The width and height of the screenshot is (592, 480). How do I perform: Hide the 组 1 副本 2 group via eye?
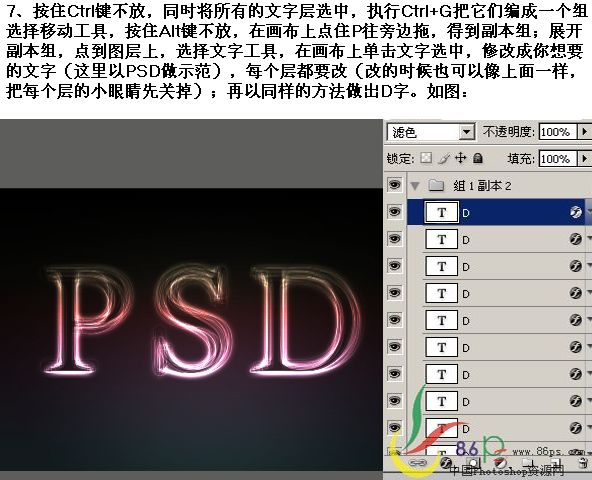coord(395,185)
